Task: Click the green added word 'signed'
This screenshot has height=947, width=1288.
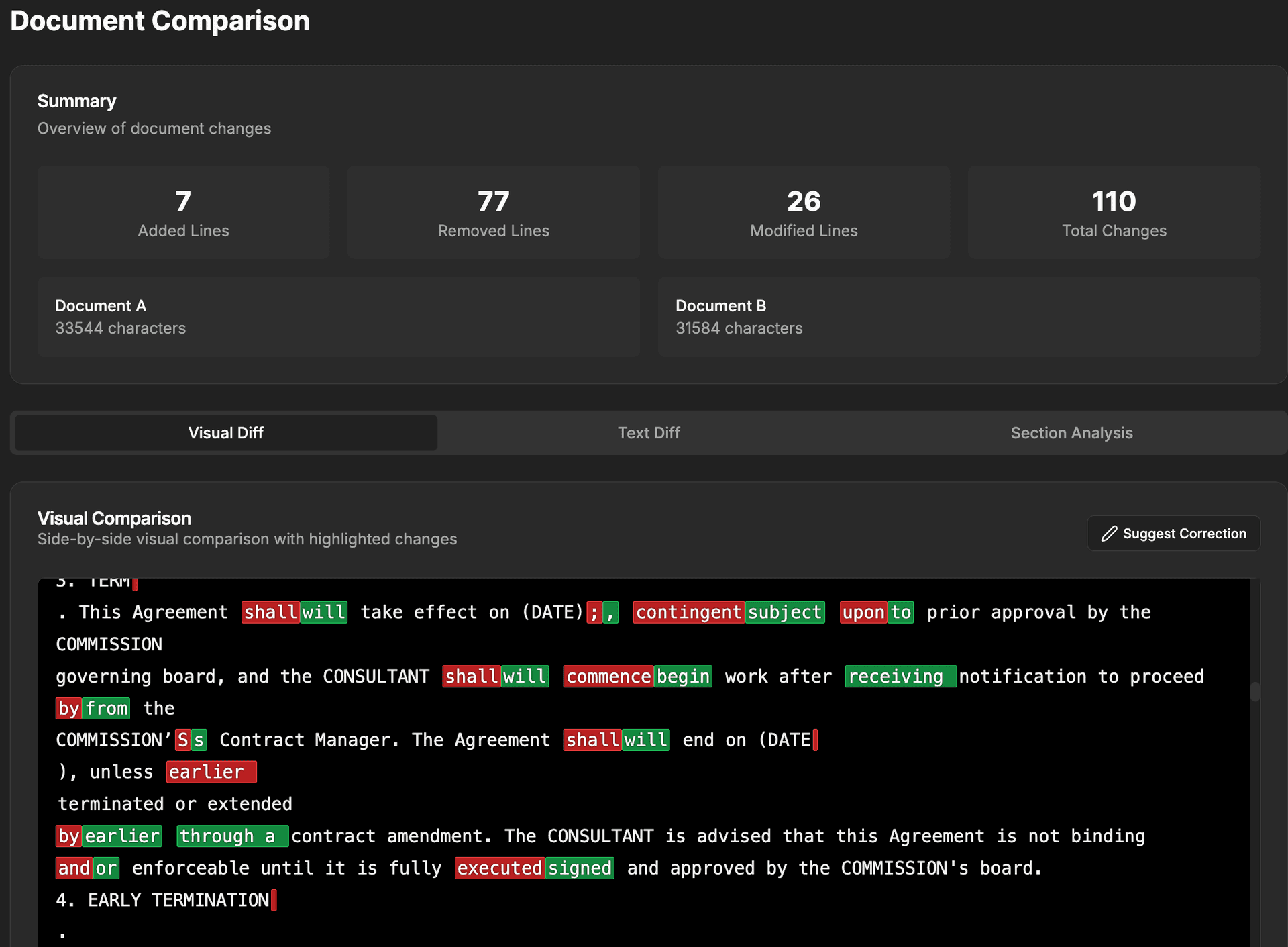Action: point(580,868)
